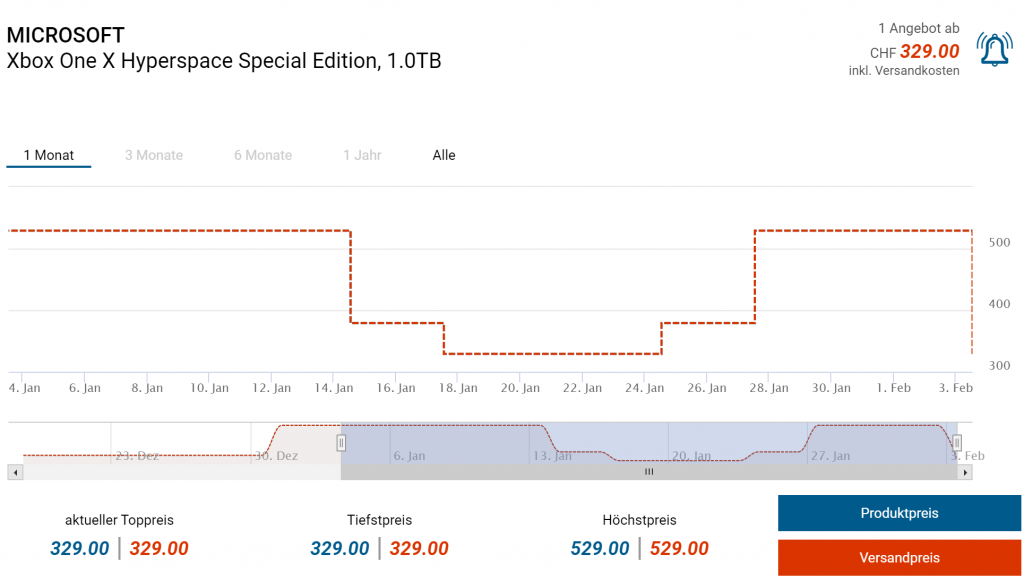The height and width of the screenshot is (580, 1024).
Task: Click the blue Höchstpreis 529.00 value
Action: click(600, 548)
